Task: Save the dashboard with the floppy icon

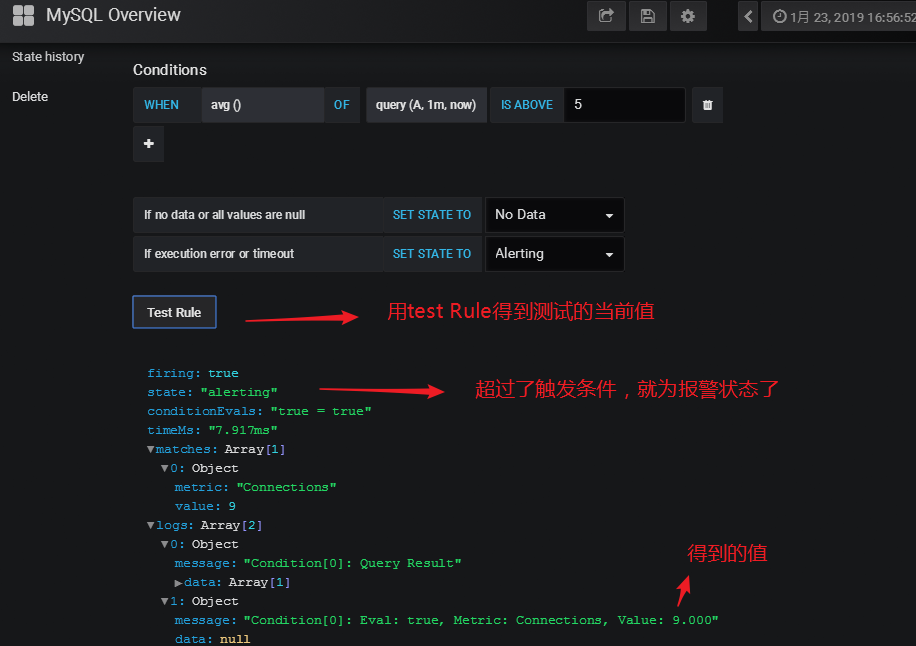Action: coord(647,16)
